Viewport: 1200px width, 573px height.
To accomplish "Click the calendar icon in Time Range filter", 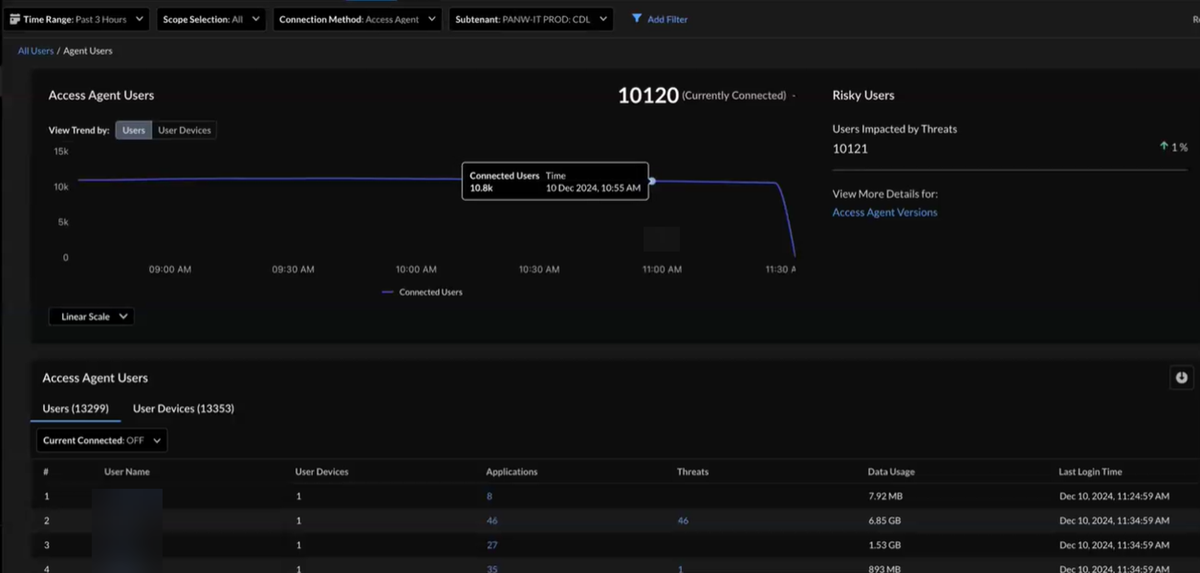I will pos(15,19).
